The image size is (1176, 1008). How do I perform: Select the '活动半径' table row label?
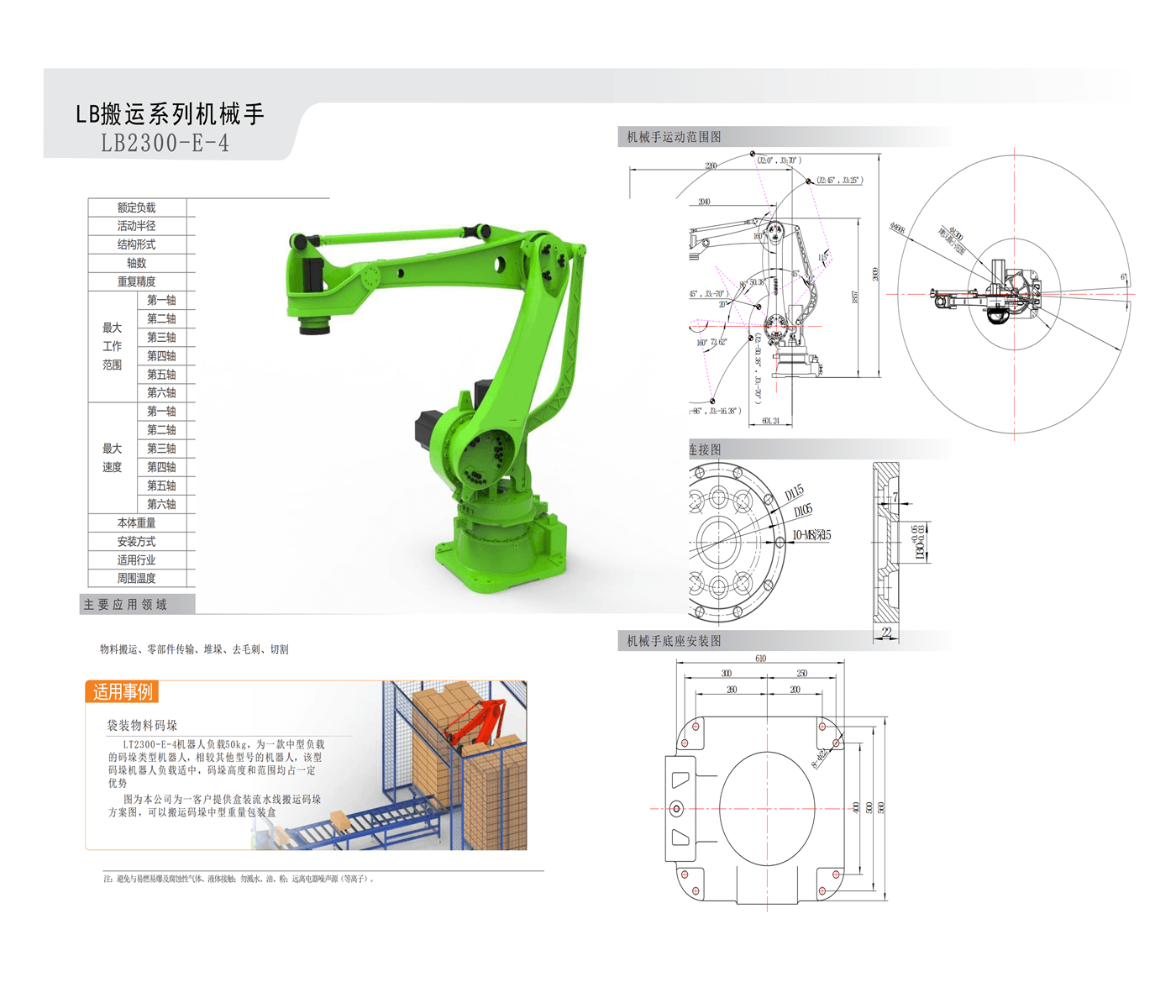point(136,226)
